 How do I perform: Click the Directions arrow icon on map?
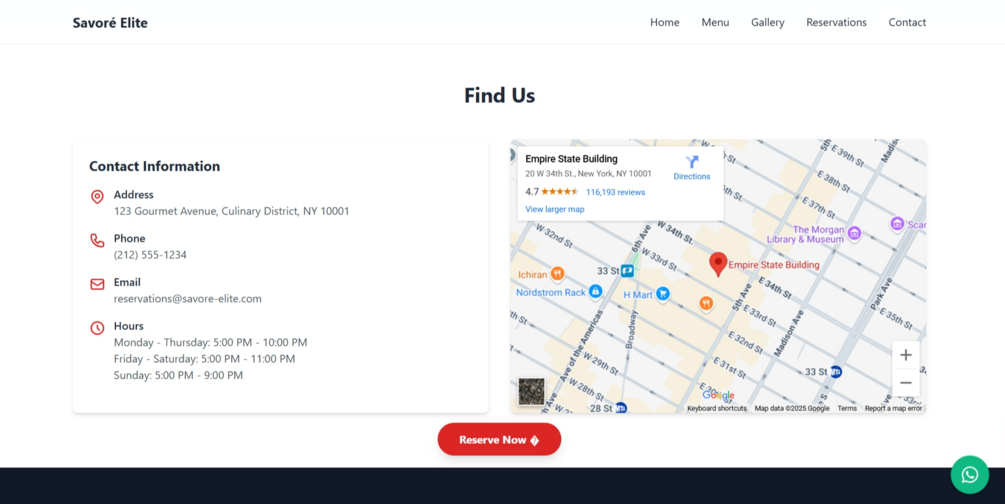click(x=692, y=162)
